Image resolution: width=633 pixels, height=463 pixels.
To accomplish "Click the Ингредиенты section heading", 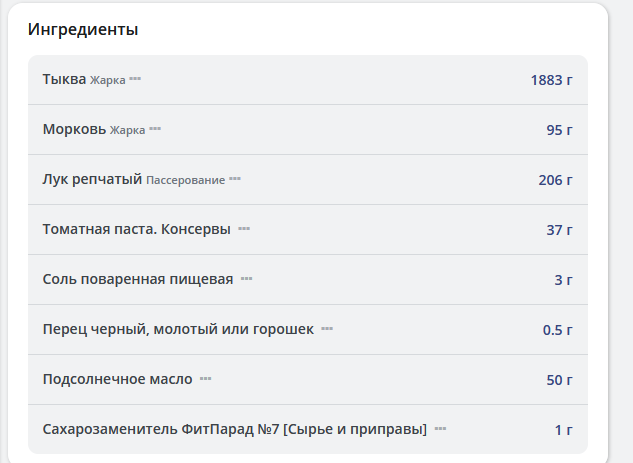I will (x=82, y=29).
